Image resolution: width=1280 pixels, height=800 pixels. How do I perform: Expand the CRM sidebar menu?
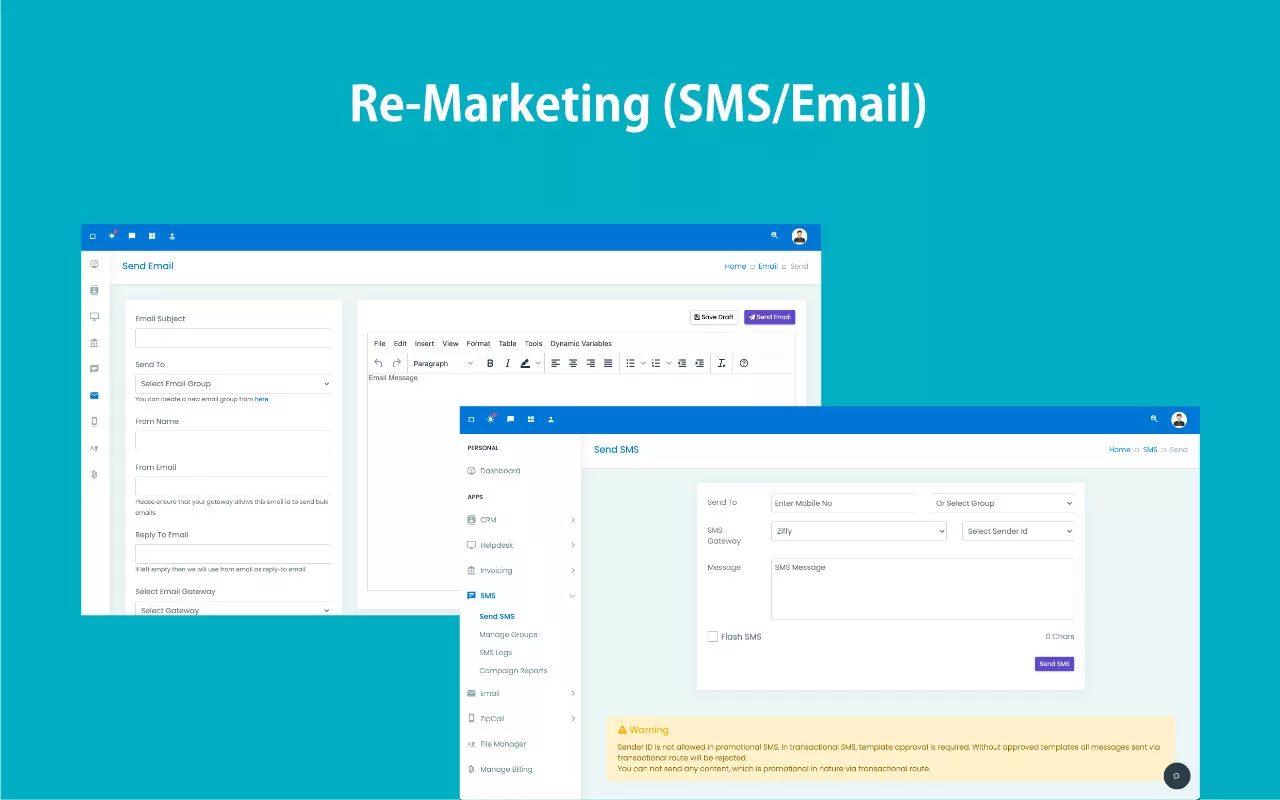(x=520, y=520)
